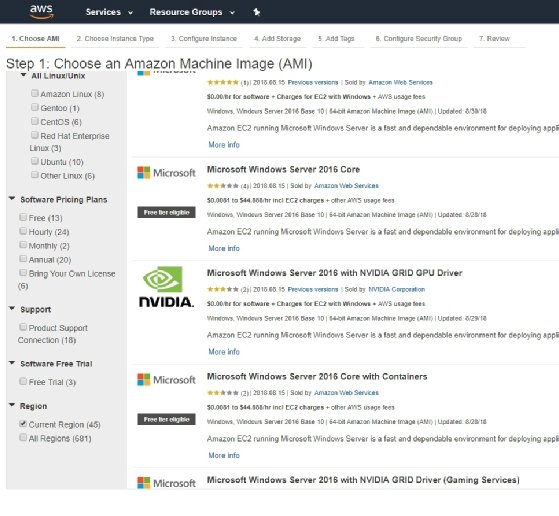Open NVIDIA Corporation seller link
This screenshot has height=516, width=559.
click(396, 289)
